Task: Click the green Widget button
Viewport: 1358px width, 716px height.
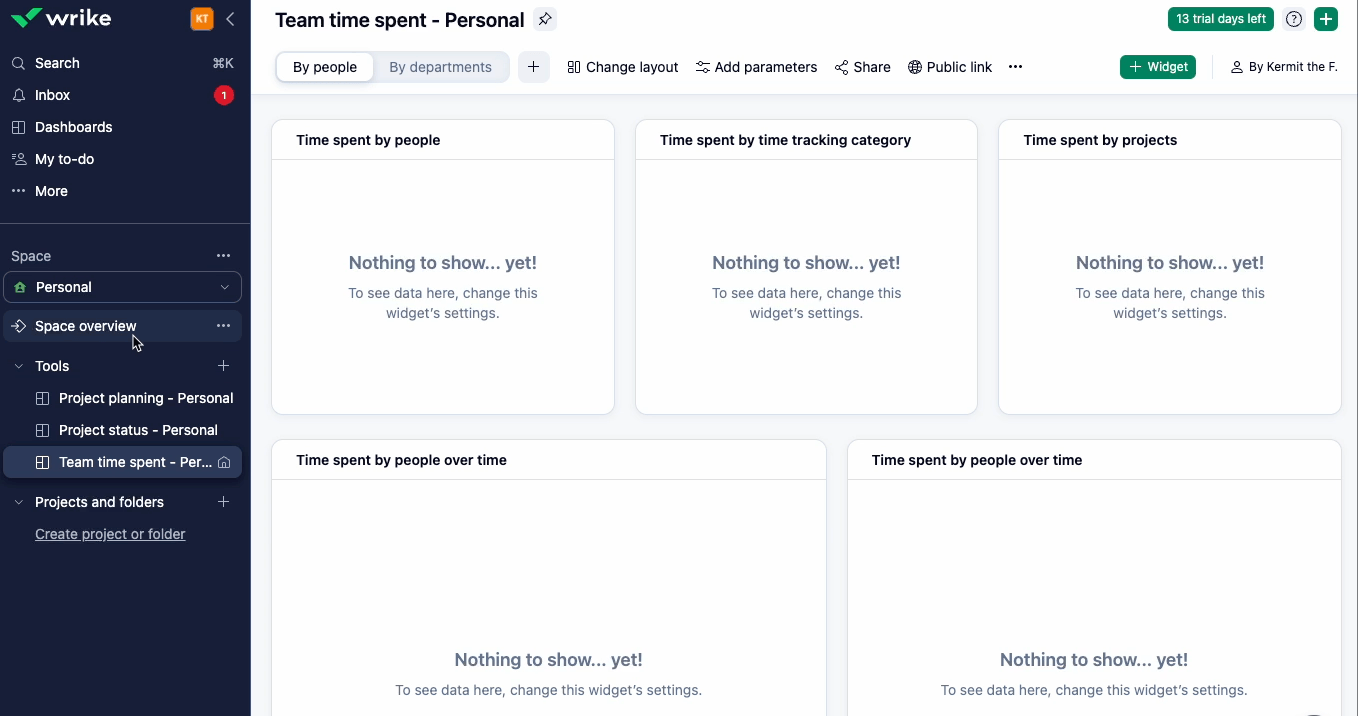Action: pos(1158,67)
